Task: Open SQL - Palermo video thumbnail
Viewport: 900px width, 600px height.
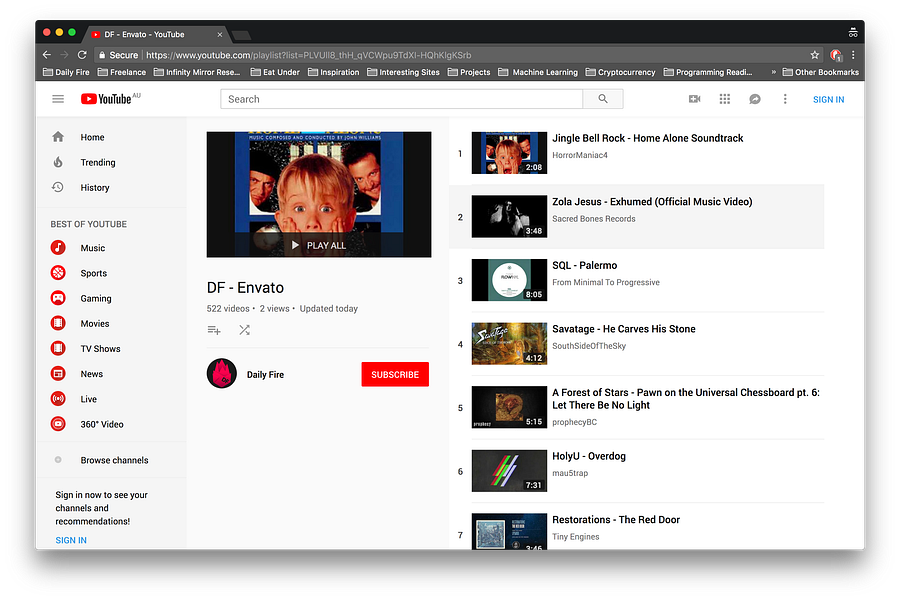Action: coord(509,280)
